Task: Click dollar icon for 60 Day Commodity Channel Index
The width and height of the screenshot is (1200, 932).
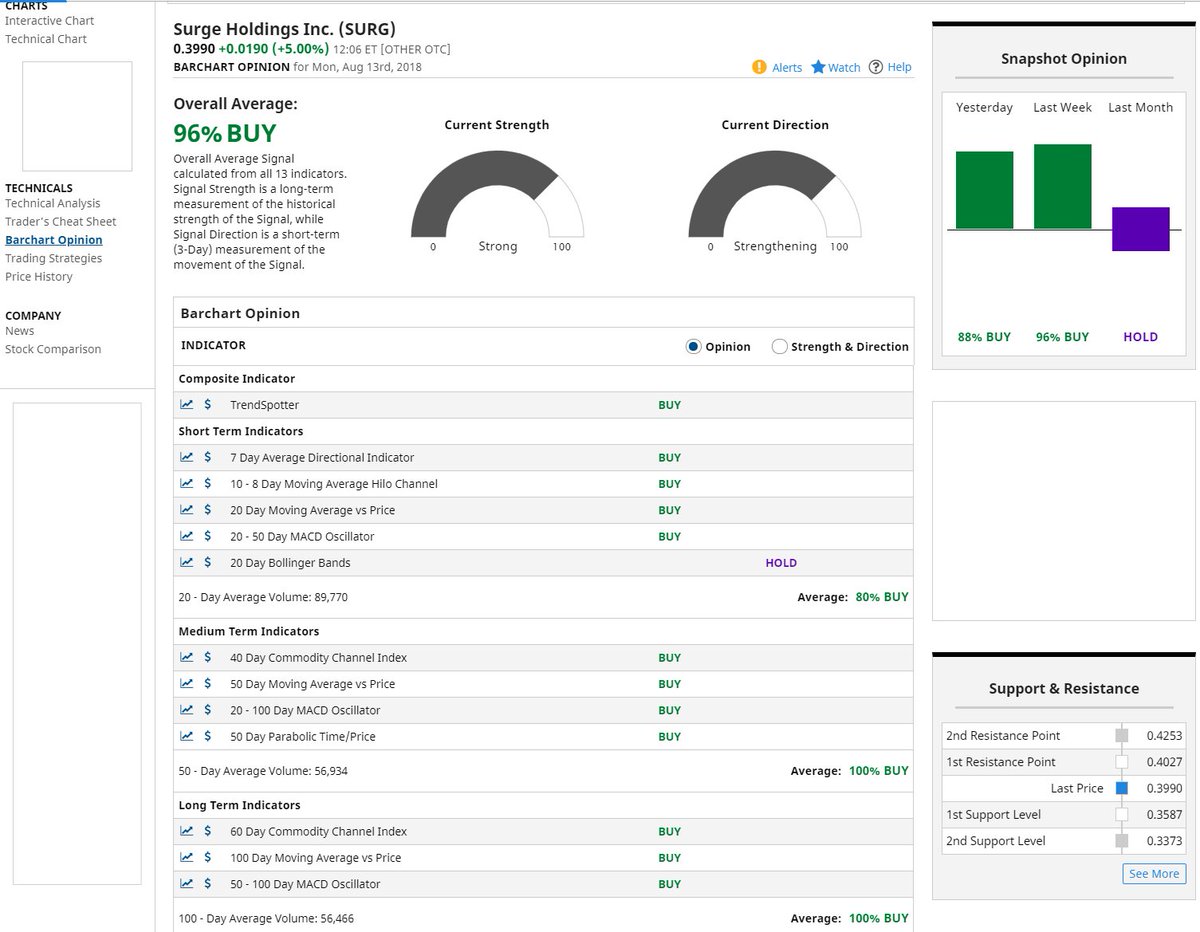Action: (208, 831)
